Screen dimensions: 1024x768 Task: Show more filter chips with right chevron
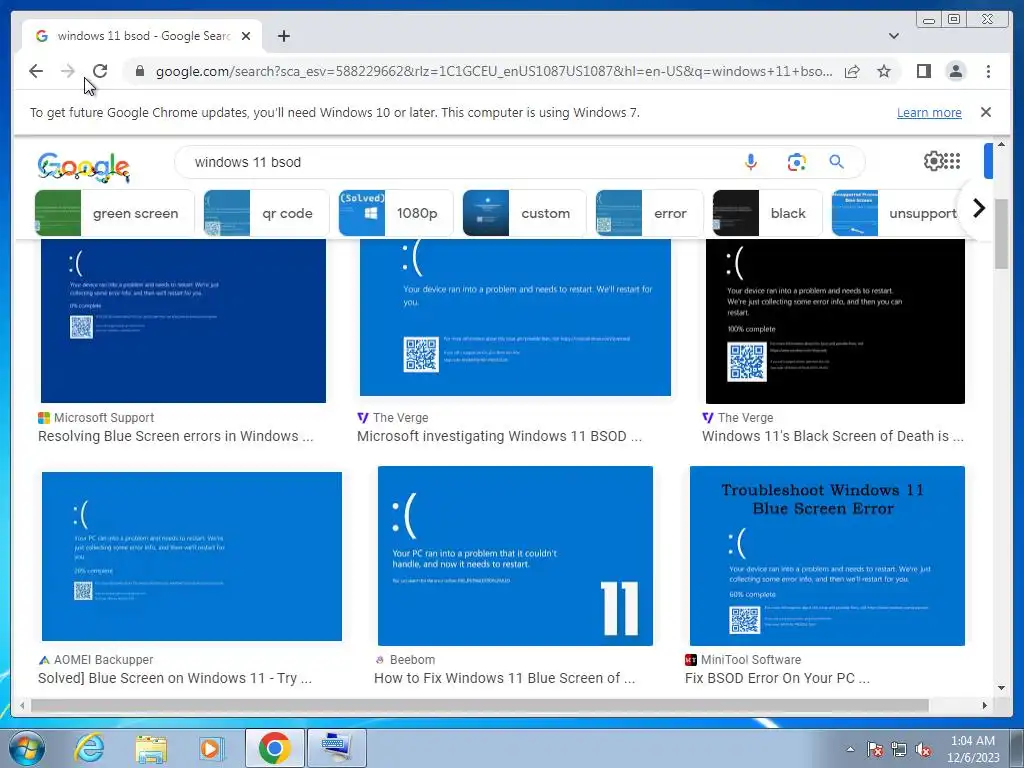point(978,208)
